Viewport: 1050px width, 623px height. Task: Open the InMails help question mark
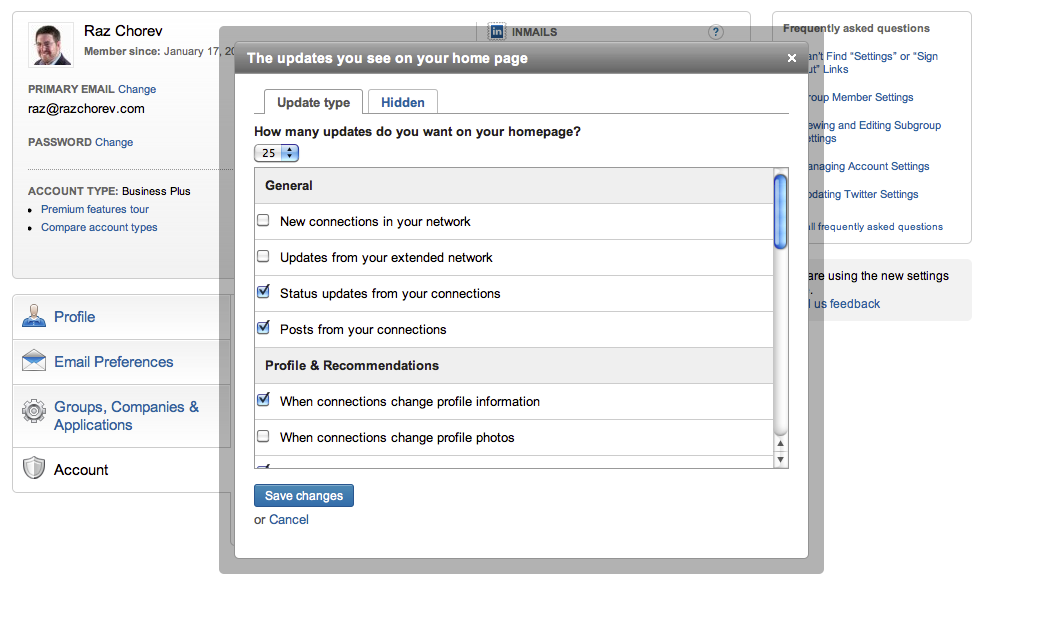pos(716,32)
